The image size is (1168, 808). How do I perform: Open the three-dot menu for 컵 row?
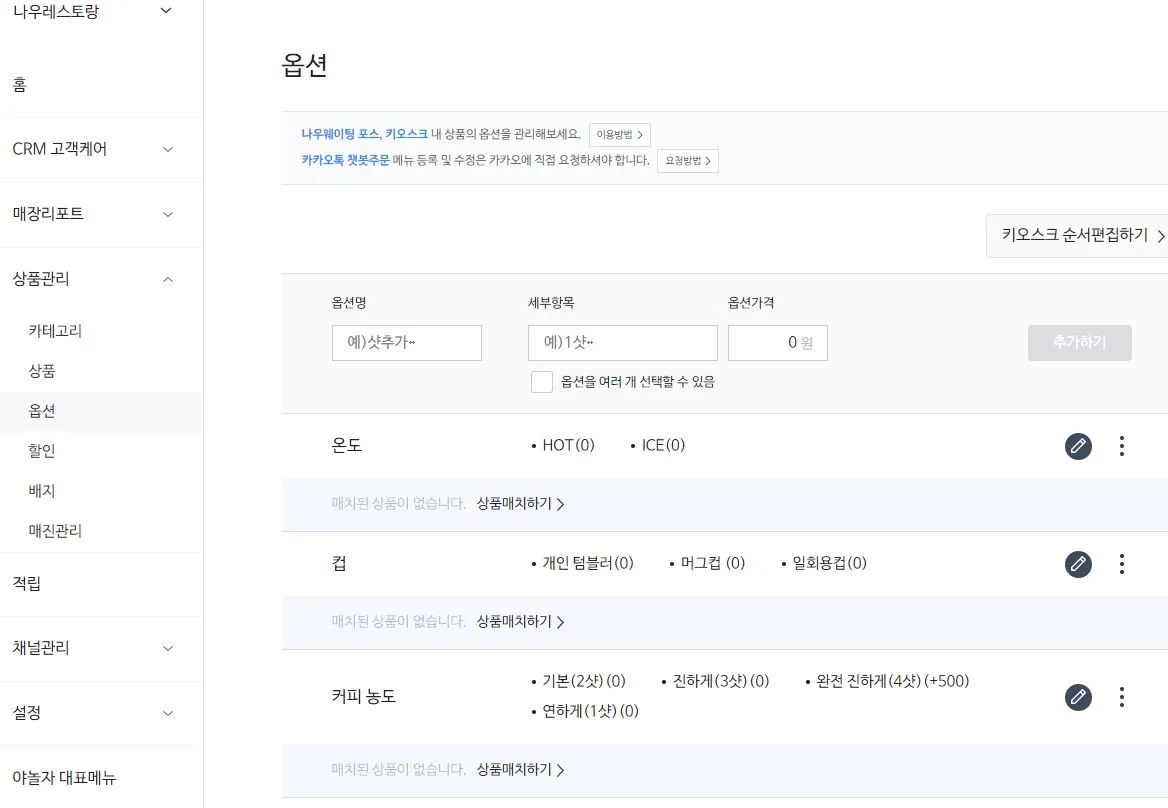[1121, 564]
